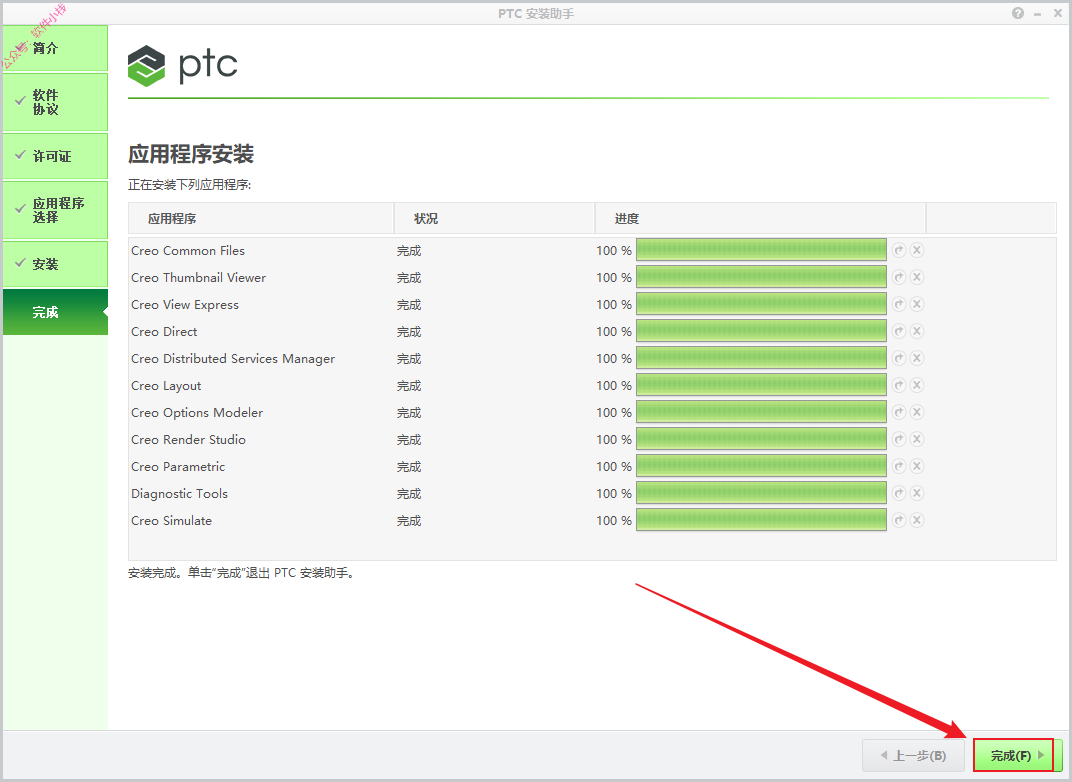The height and width of the screenshot is (782, 1072).
Task: Click the PTC logo
Action: point(183,66)
